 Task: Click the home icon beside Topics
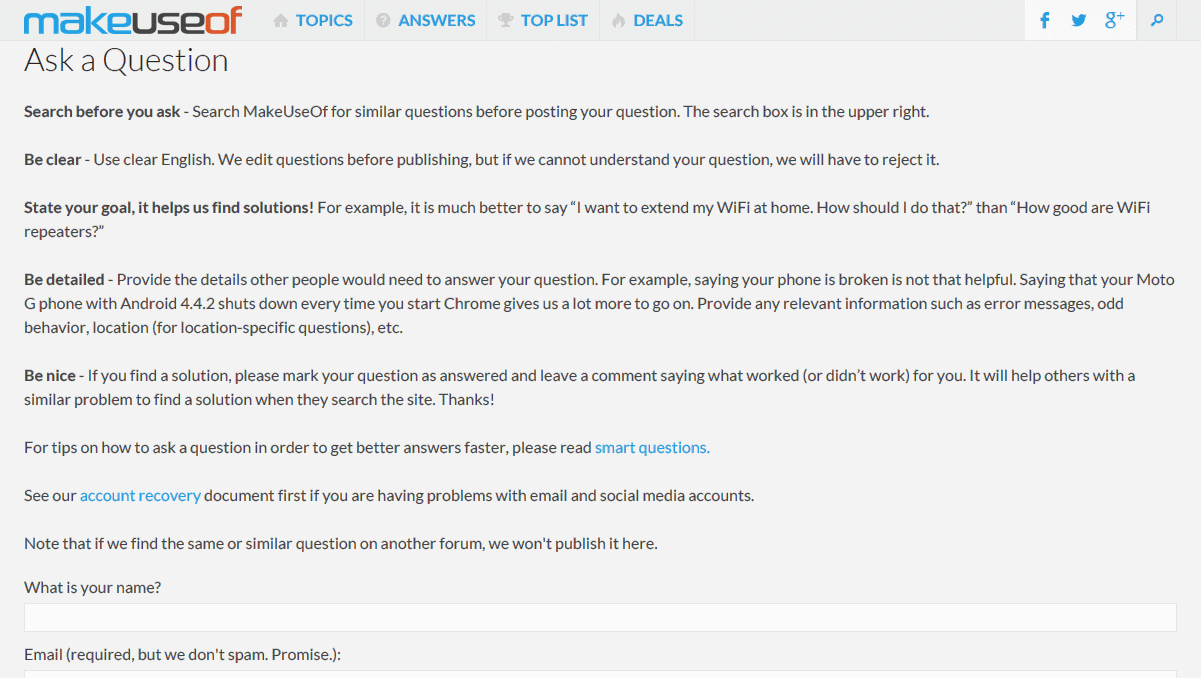[x=281, y=21]
